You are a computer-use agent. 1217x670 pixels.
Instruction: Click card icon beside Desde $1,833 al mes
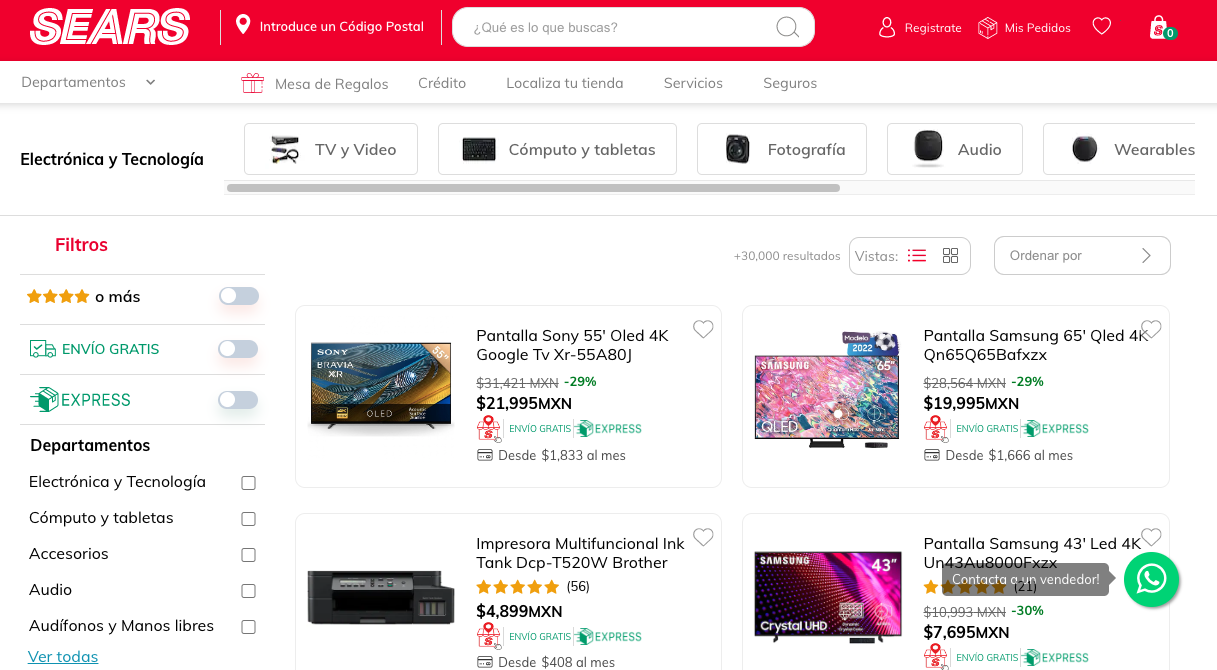[x=485, y=455]
